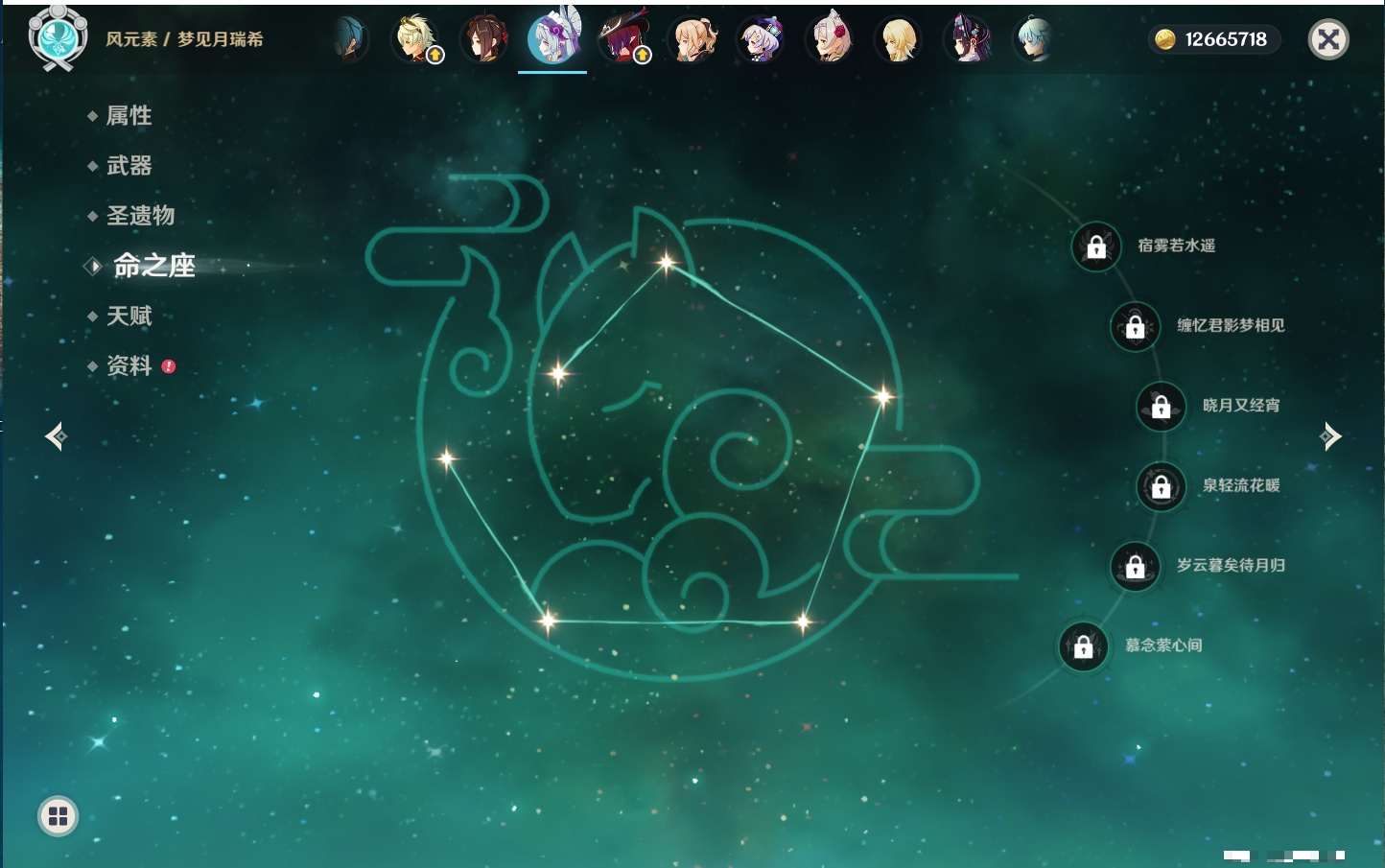This screenshot has height=868, width=1385.
Task: Click the constellation name 缠忆君影梦相见
Action: [1232, 325]
